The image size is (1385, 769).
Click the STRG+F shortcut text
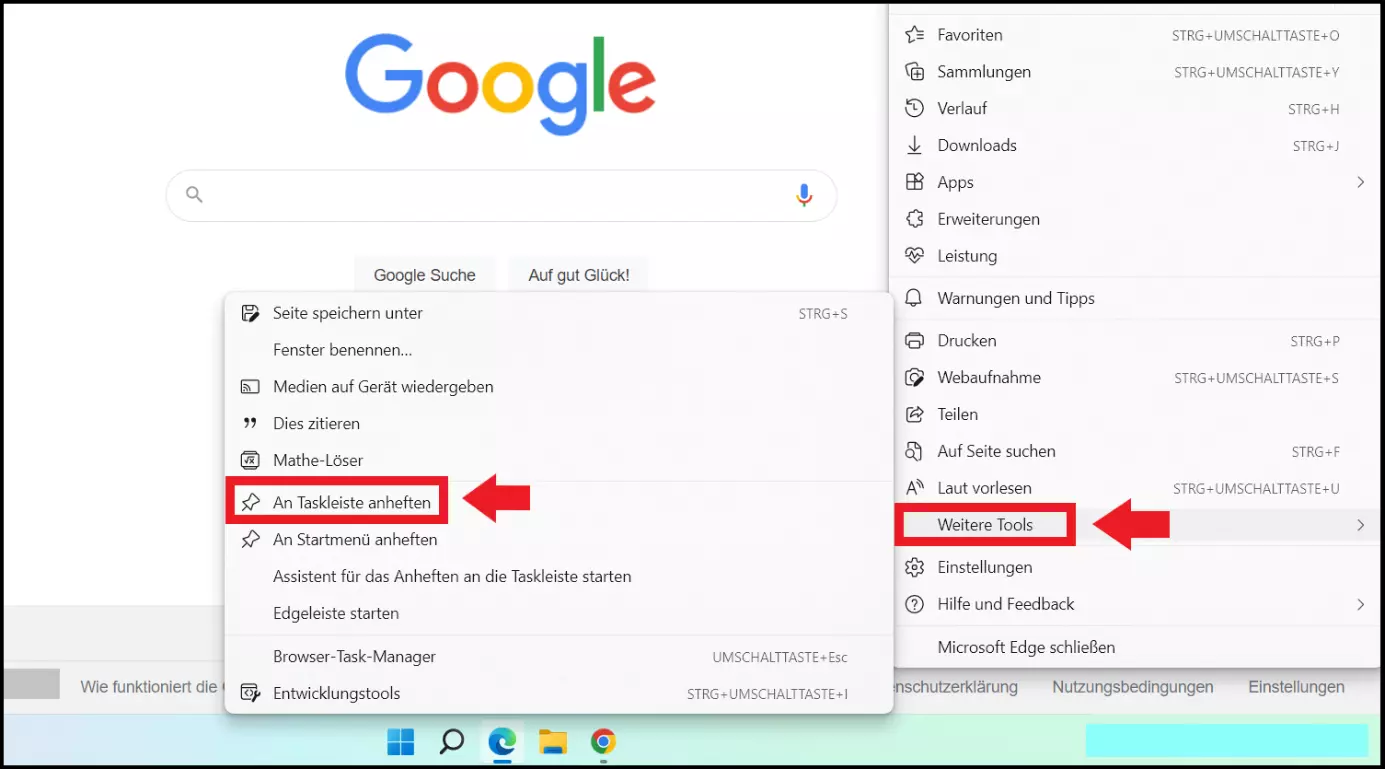(x=1316, y=452)
